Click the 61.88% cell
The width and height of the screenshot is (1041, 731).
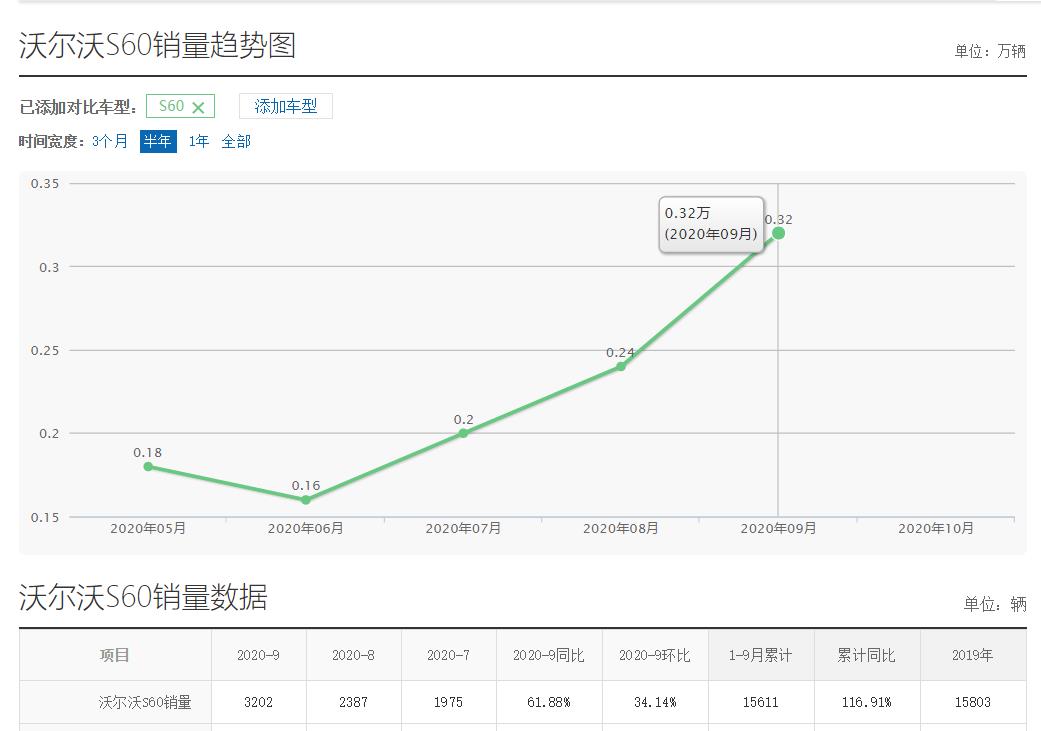coord(548,702)
